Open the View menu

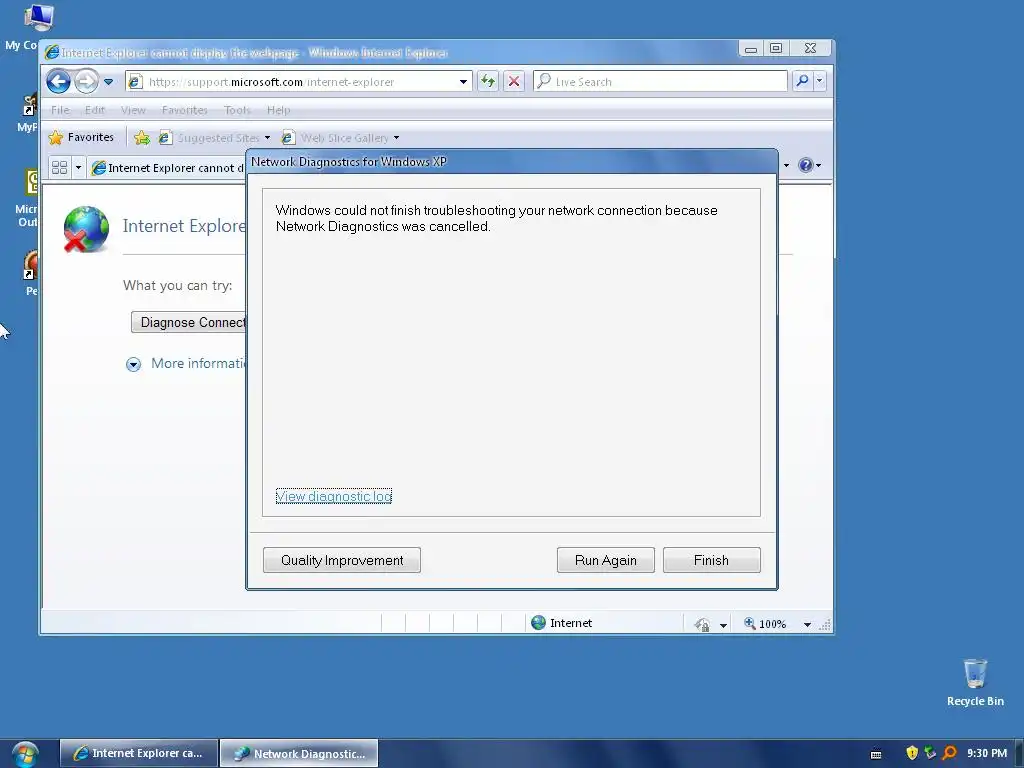click(x=133, y=110)
